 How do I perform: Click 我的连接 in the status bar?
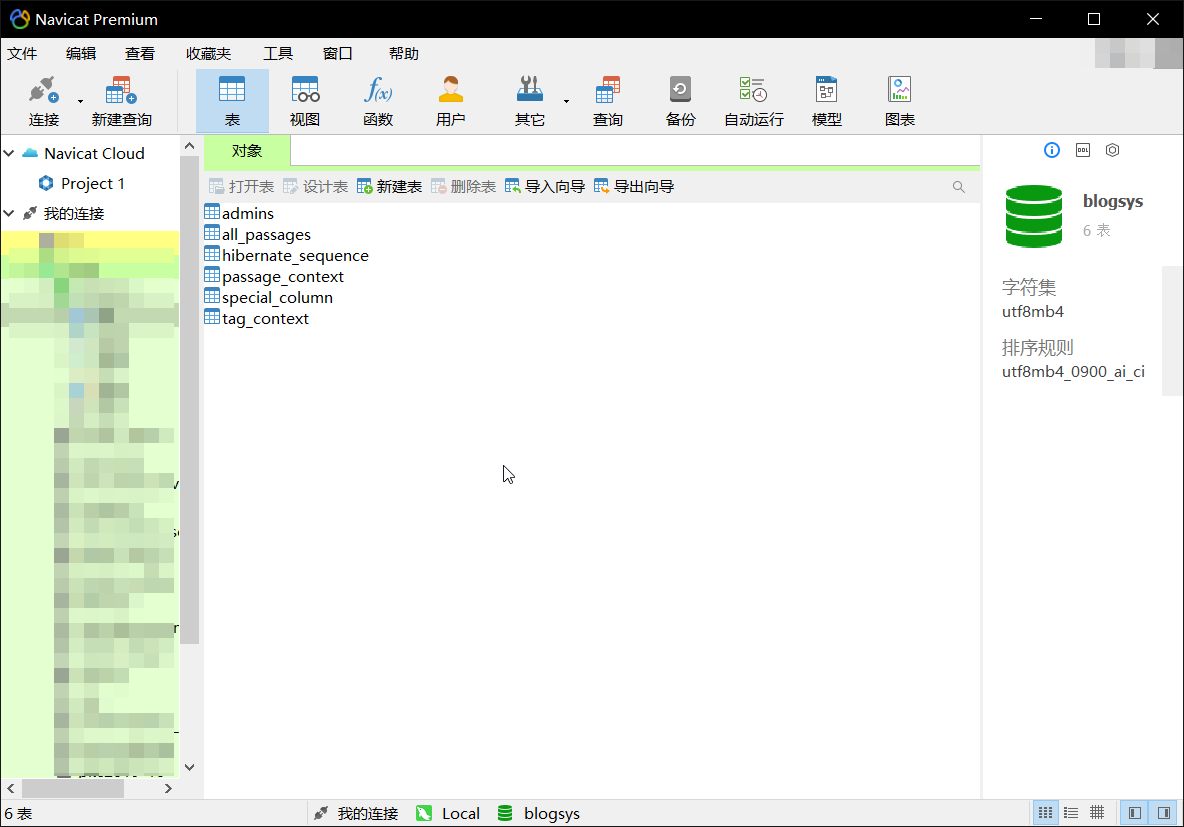tap(356, 813)
